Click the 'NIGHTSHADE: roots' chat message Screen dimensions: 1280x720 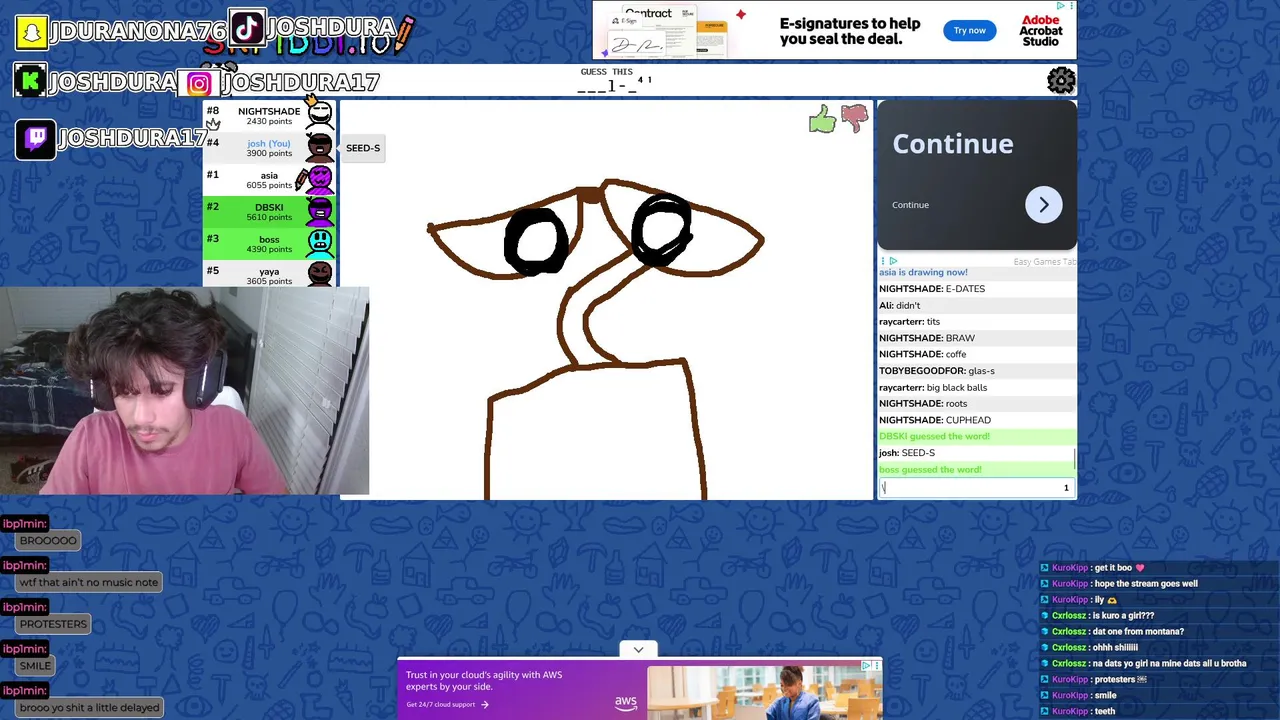coord(923,404)
